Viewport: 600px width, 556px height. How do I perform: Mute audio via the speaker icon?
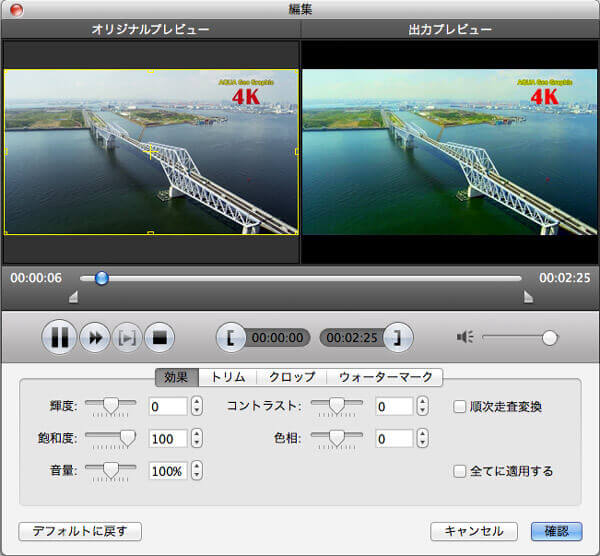pos(465,337)
